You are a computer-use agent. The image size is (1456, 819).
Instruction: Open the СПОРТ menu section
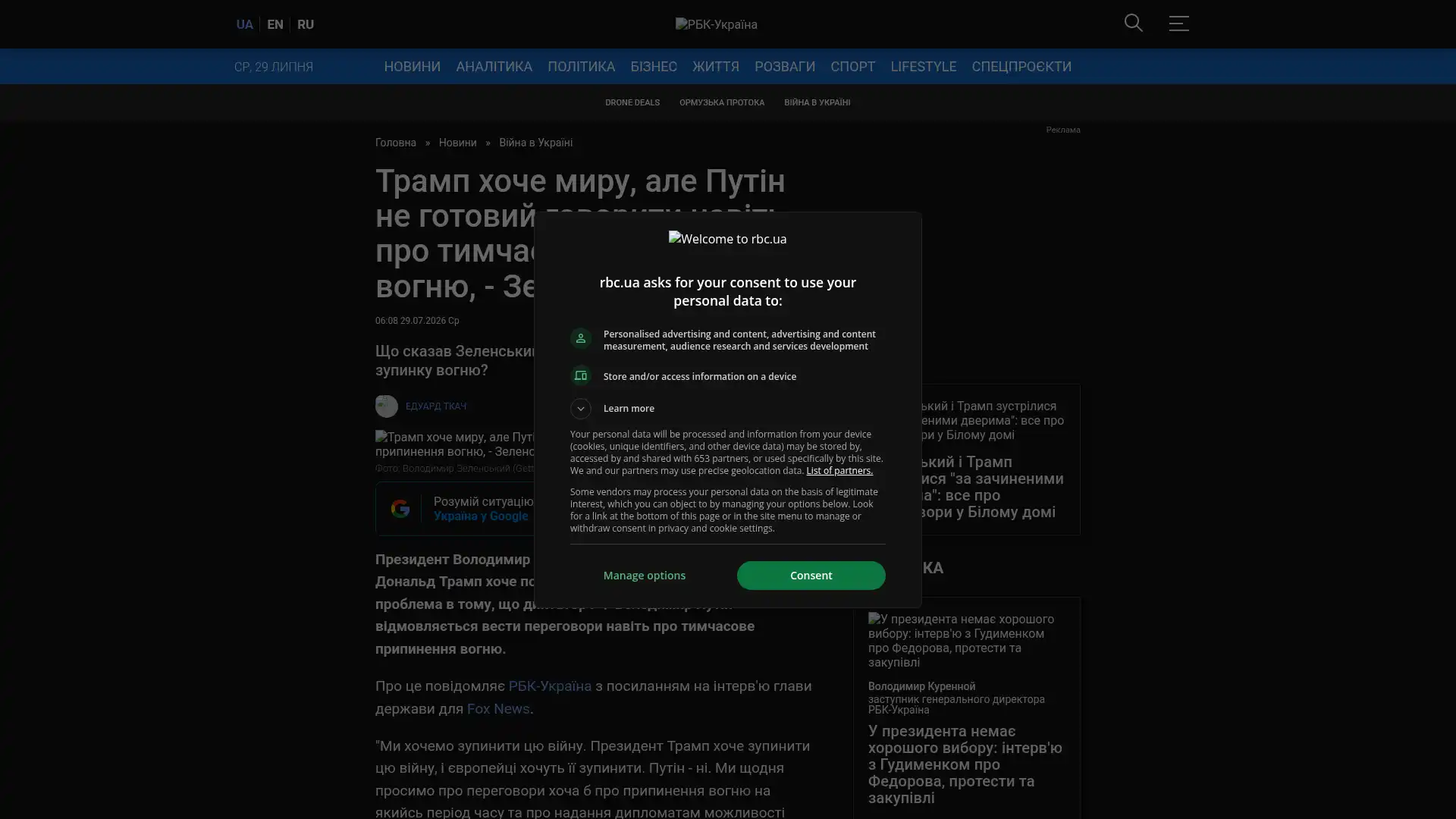click(x=852, y=67)
